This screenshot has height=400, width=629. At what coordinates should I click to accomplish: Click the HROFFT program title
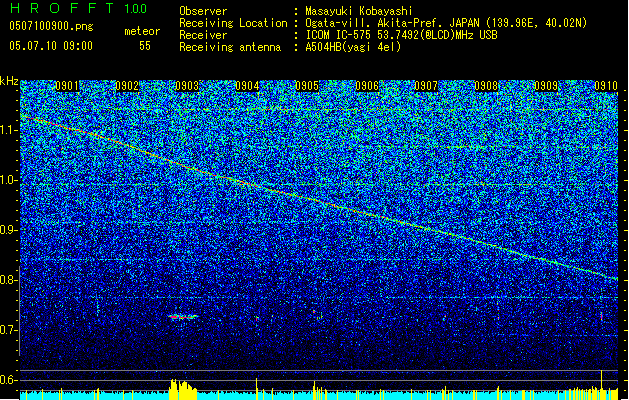click(64, 8)
